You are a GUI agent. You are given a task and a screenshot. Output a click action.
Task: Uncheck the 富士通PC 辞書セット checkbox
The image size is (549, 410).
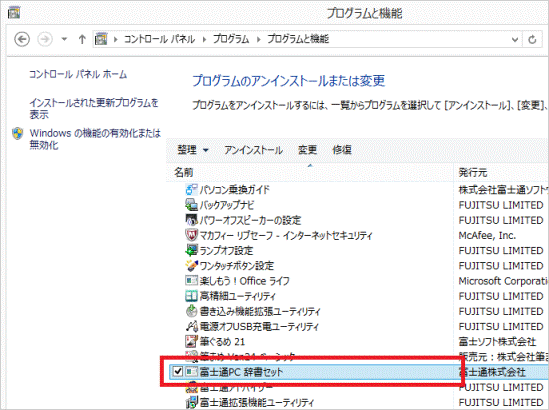click(x=178, y=371)
